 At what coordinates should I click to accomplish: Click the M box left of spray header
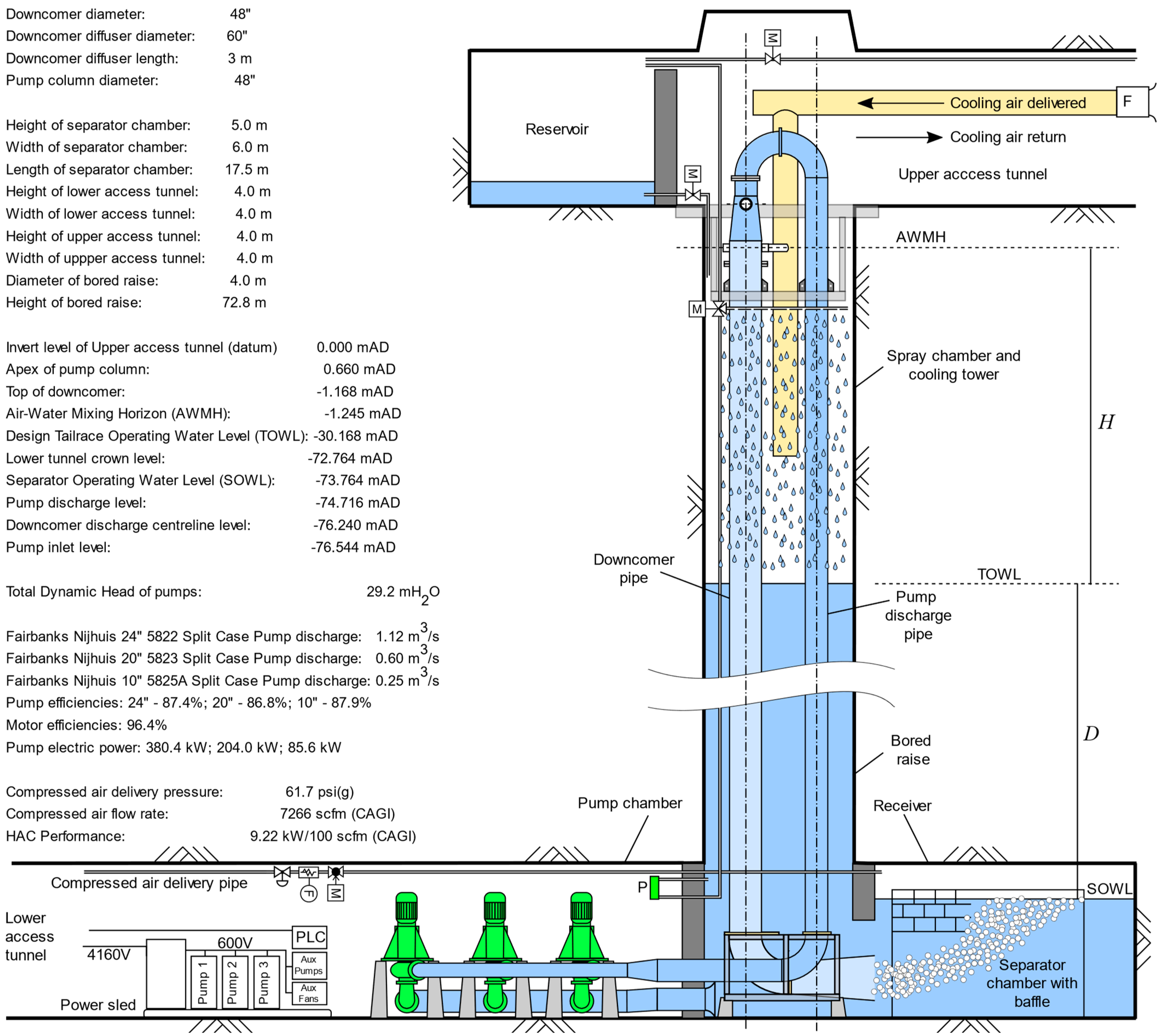697,309
